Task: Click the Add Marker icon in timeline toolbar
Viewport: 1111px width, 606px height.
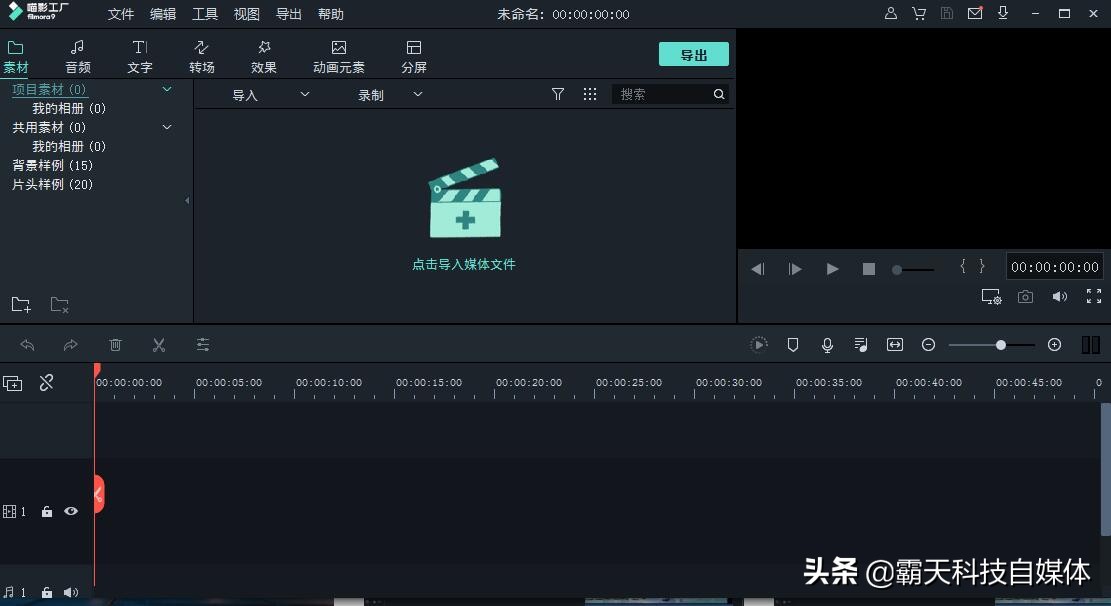Action: coord(793,344)
